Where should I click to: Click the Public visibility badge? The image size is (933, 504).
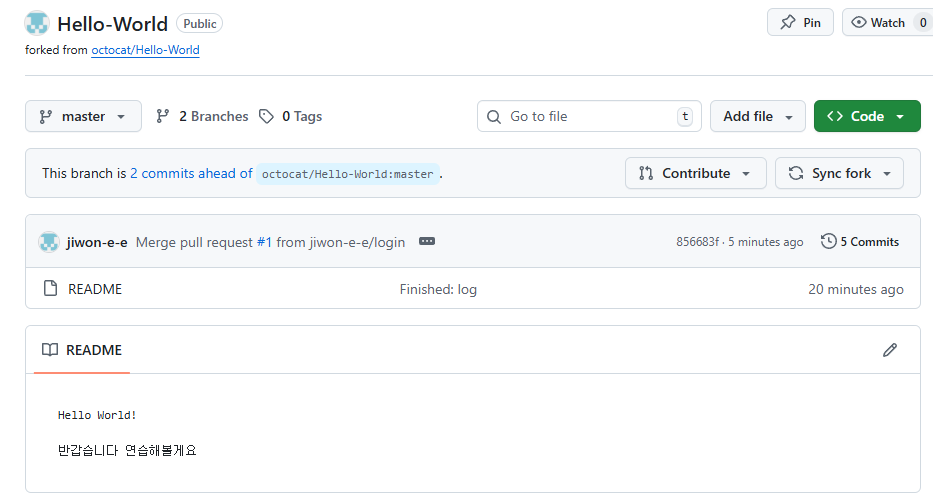[x=200, y=23]
